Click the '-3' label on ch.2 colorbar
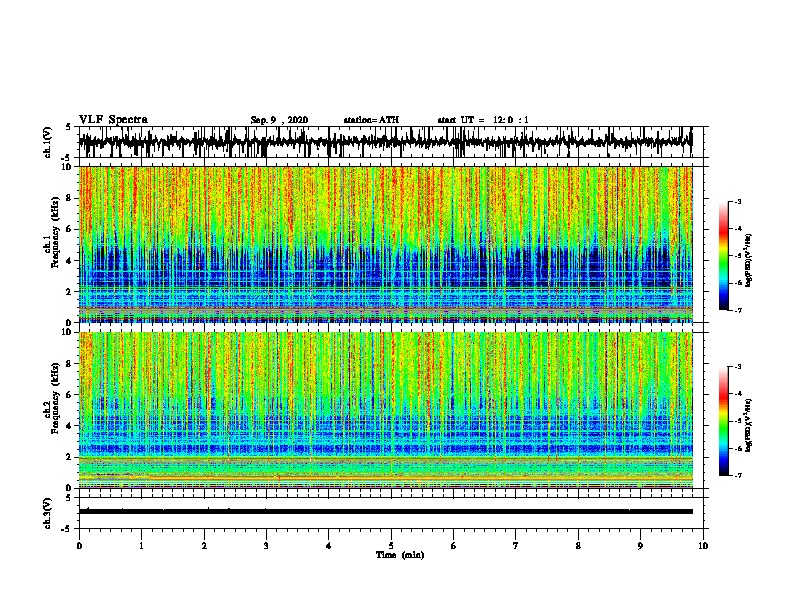Screen dimensions: 792x612 coord(738,367)
